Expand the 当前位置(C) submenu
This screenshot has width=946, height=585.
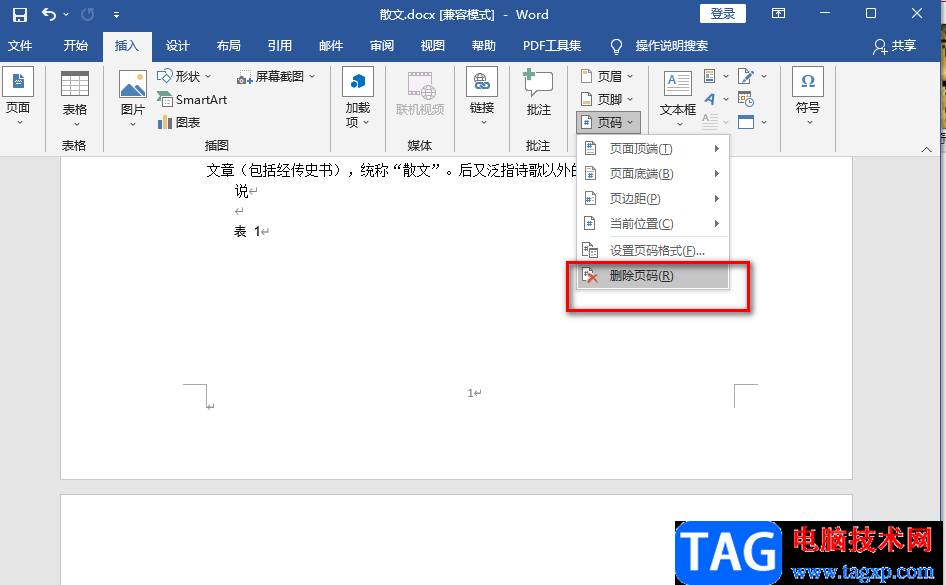pos(653,224)
